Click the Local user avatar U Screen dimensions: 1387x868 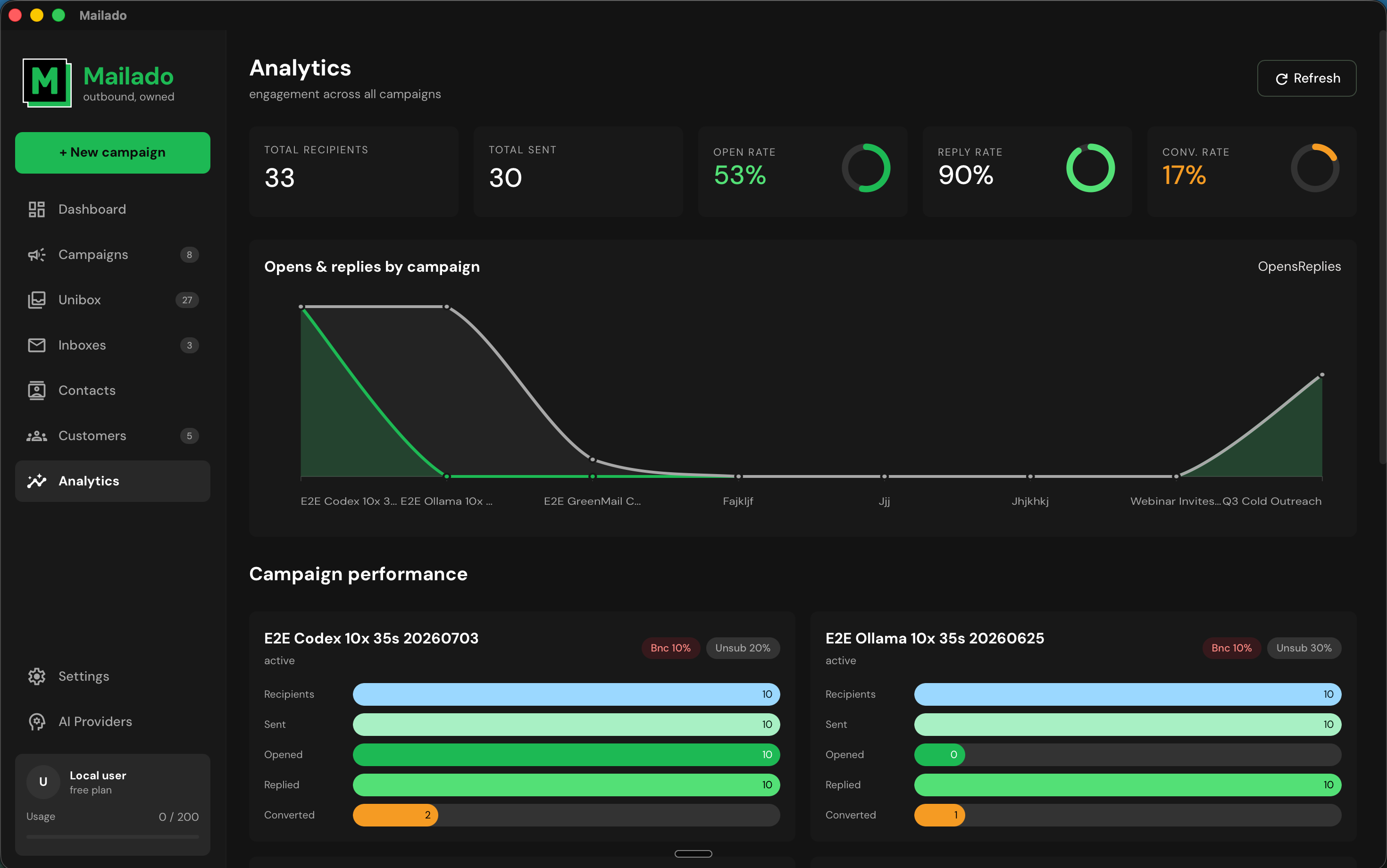[x=43, y=782]
